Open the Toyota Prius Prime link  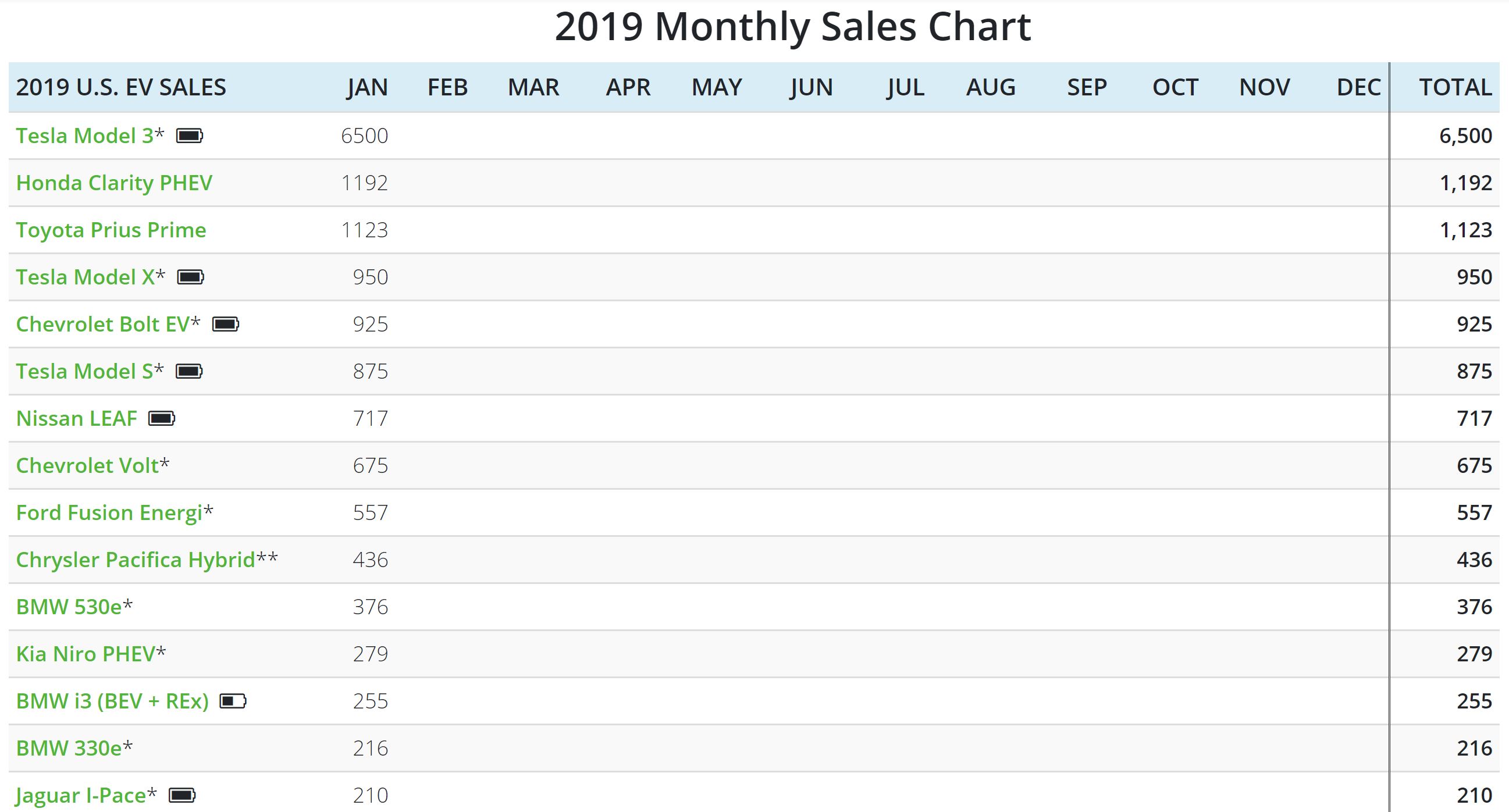[111, 230]
